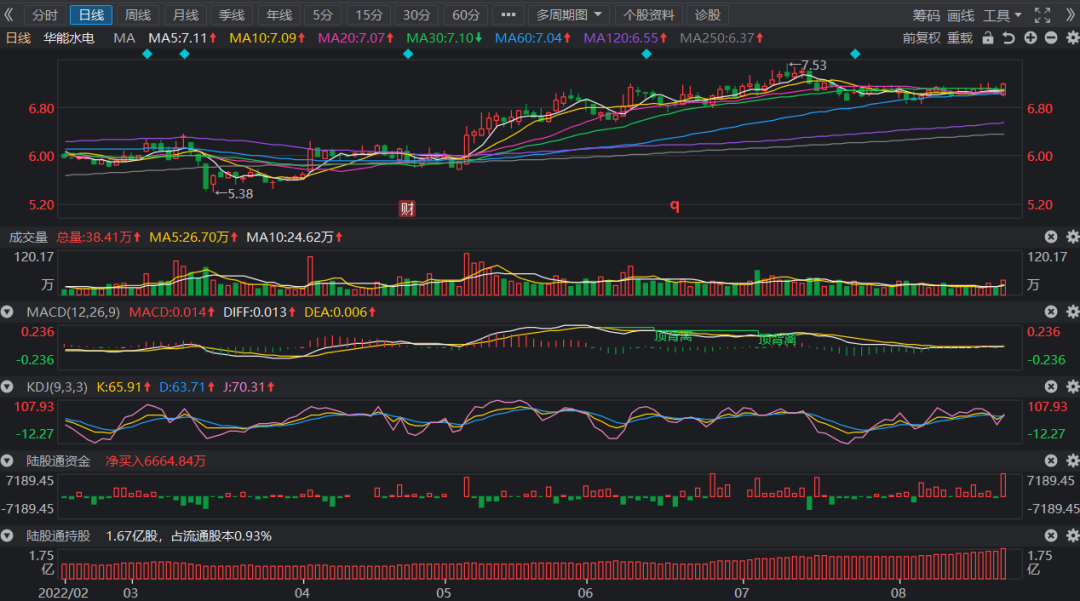Screen dimensions: 1080x601
Task: Open the 工具 tools dropdown
Action: coord(1002,15)
